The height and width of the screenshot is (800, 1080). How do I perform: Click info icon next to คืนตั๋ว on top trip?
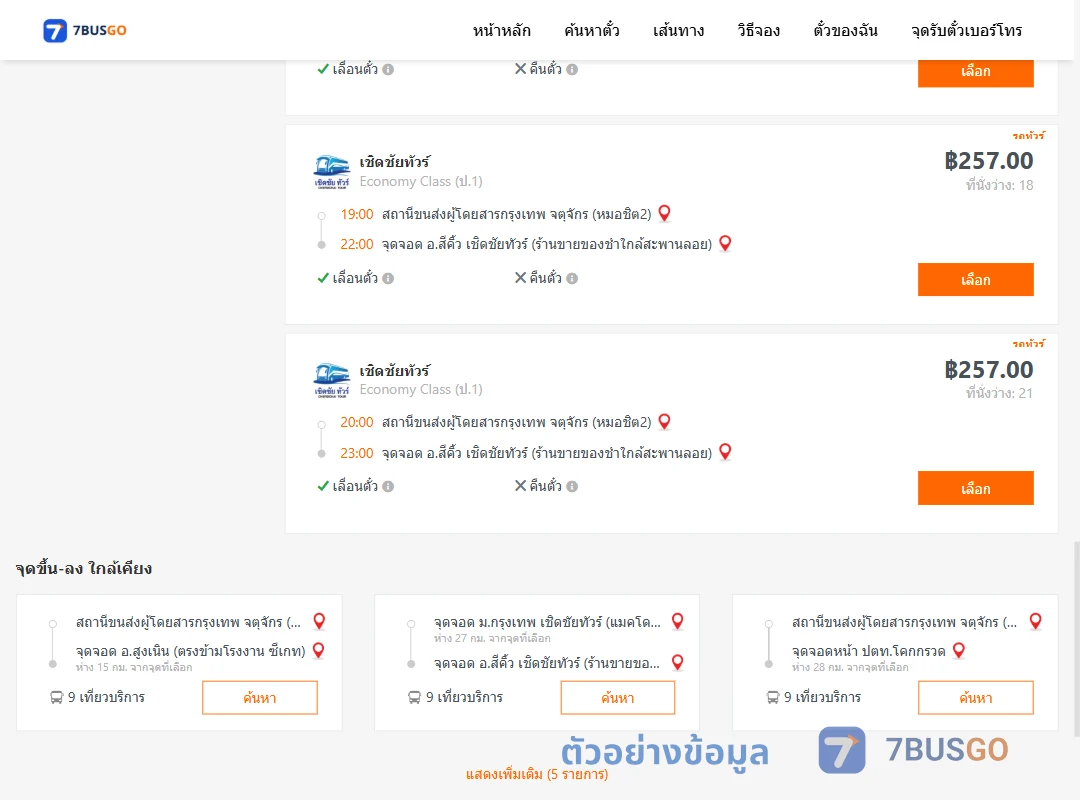click(x=572, y=70)
